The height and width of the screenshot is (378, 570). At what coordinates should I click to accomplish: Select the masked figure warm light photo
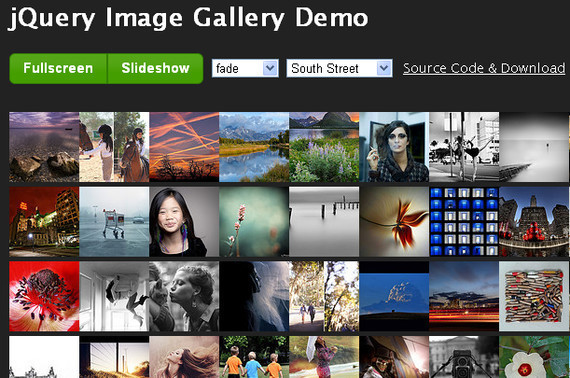tap(394, 357)
